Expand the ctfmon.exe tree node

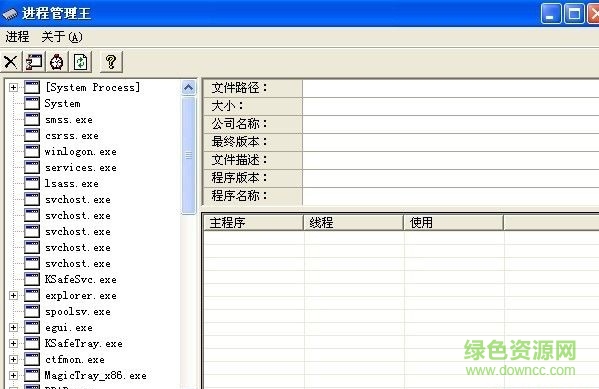tap(13, 360)
